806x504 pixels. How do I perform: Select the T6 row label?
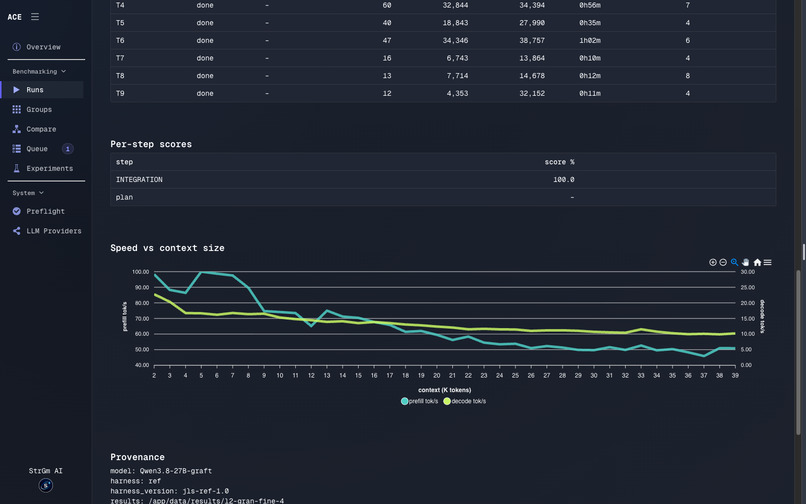coord(120,40)
